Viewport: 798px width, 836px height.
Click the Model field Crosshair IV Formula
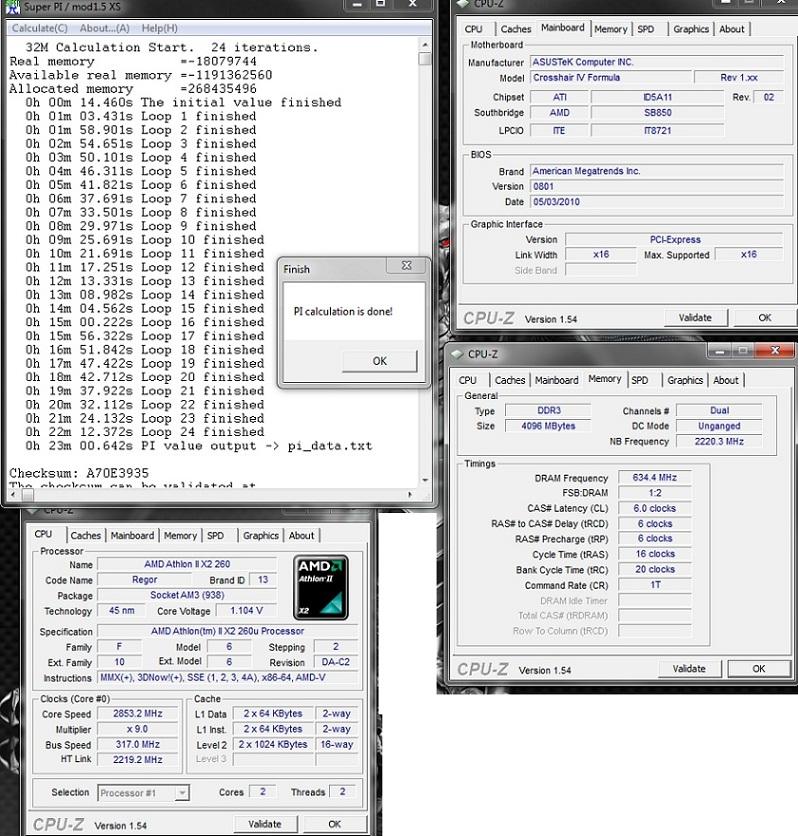(610, 77)
